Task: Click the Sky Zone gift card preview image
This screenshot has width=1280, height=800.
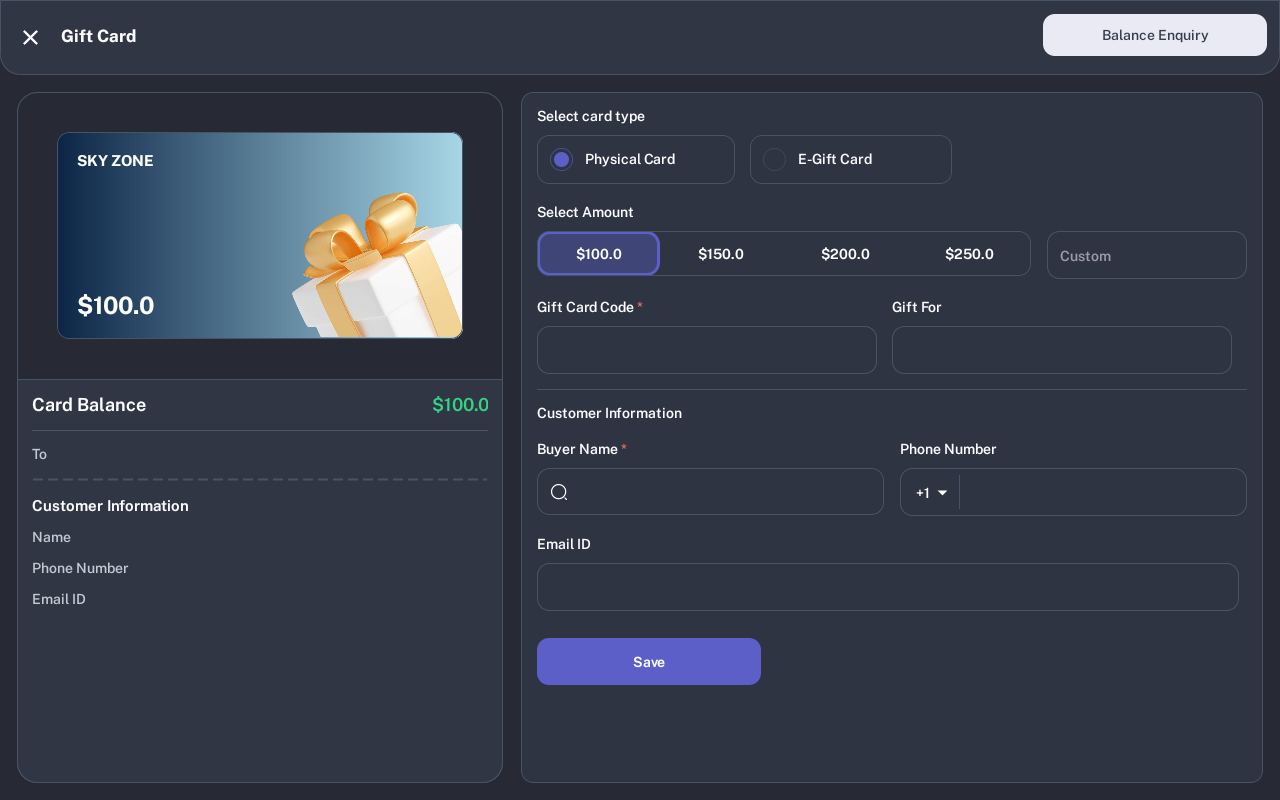Action: click(x=260, y=236)
